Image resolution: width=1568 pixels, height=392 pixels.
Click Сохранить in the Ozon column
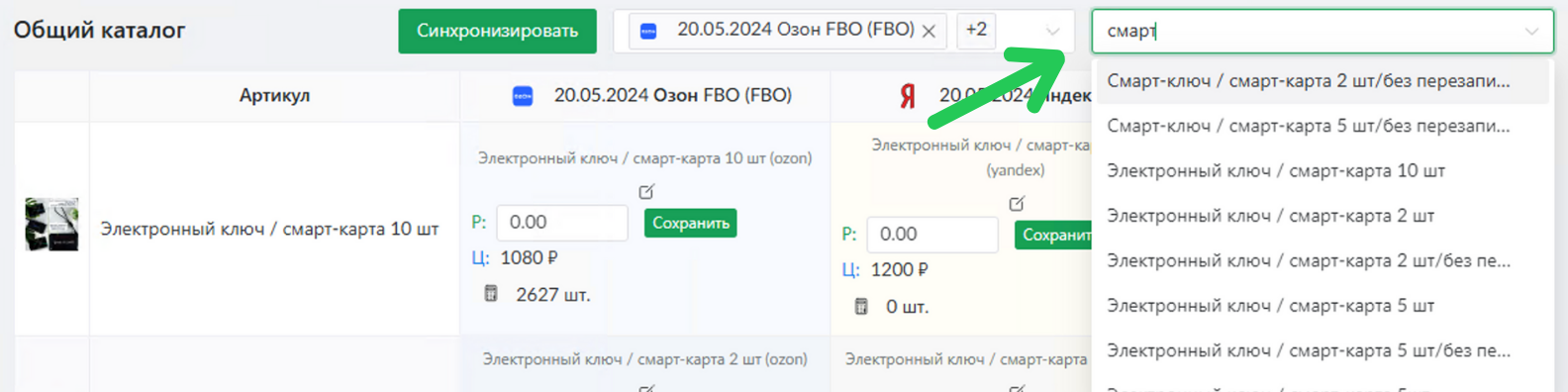691,223
